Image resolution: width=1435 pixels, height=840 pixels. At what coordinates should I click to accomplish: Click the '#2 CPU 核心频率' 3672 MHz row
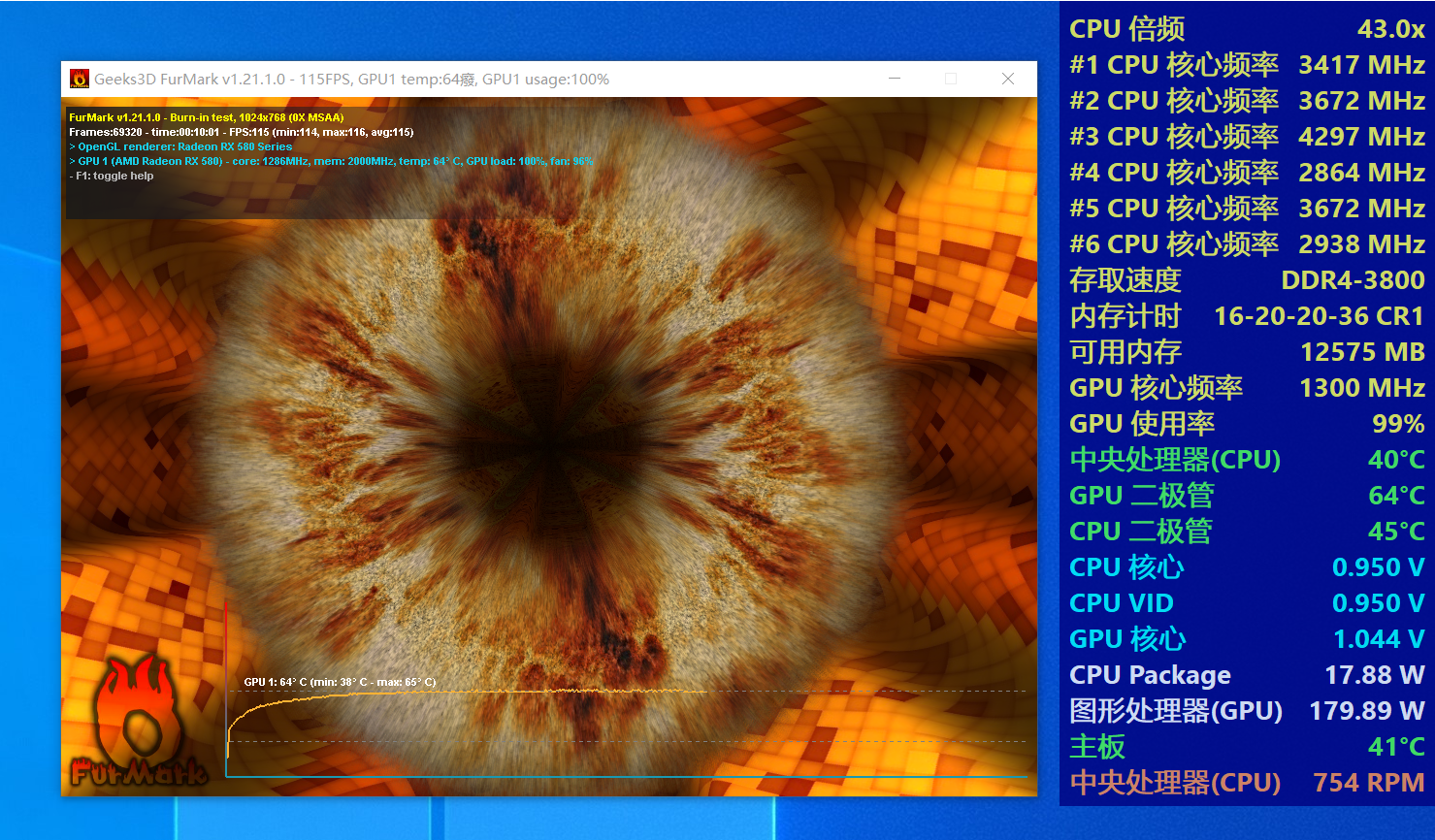click(1247, 101)
